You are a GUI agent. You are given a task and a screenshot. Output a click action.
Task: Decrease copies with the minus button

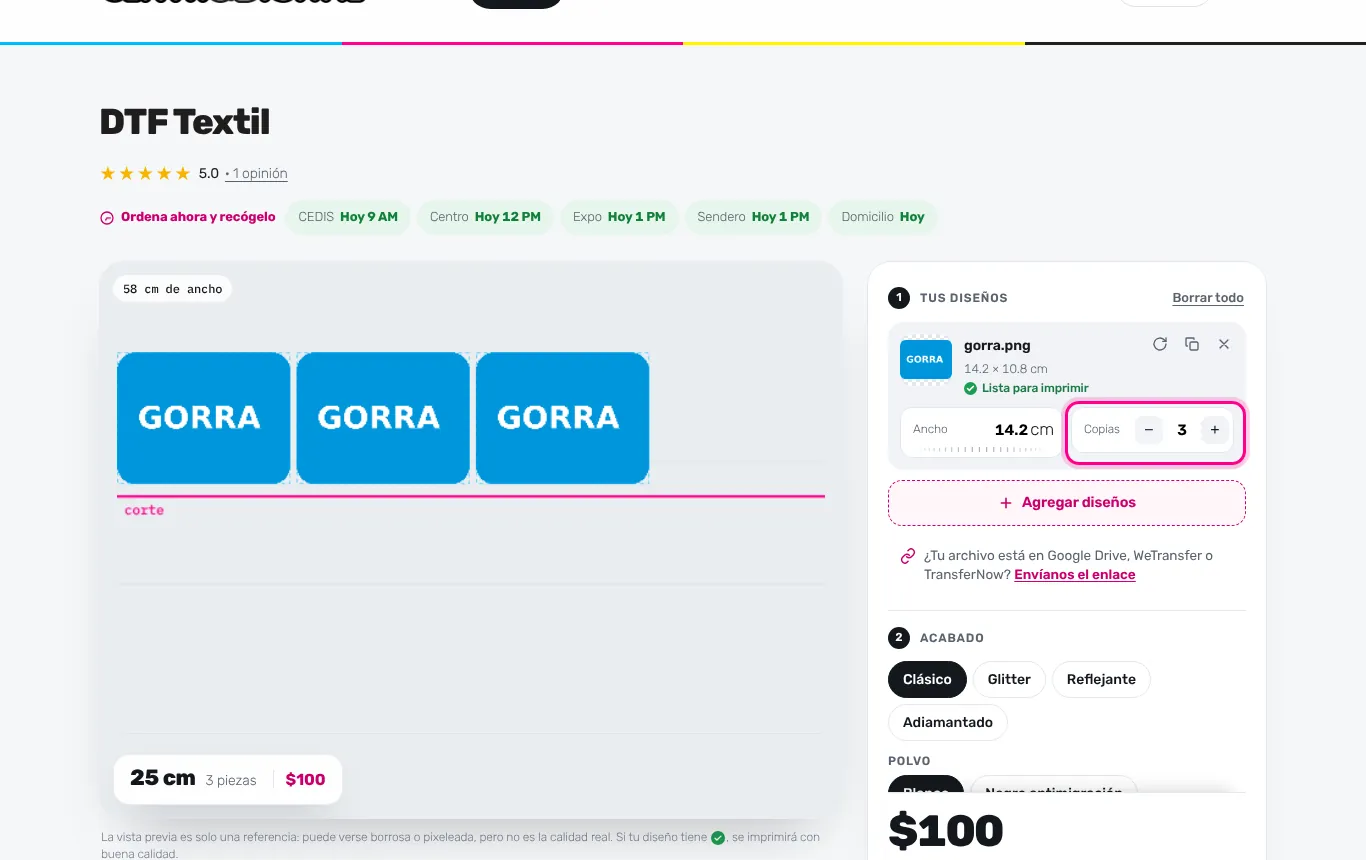tap(1149, 430)
